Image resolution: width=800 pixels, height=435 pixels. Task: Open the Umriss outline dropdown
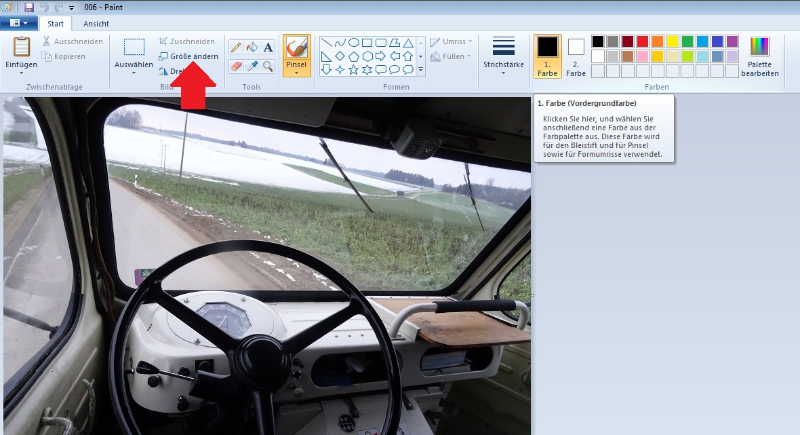coord(450,42)
